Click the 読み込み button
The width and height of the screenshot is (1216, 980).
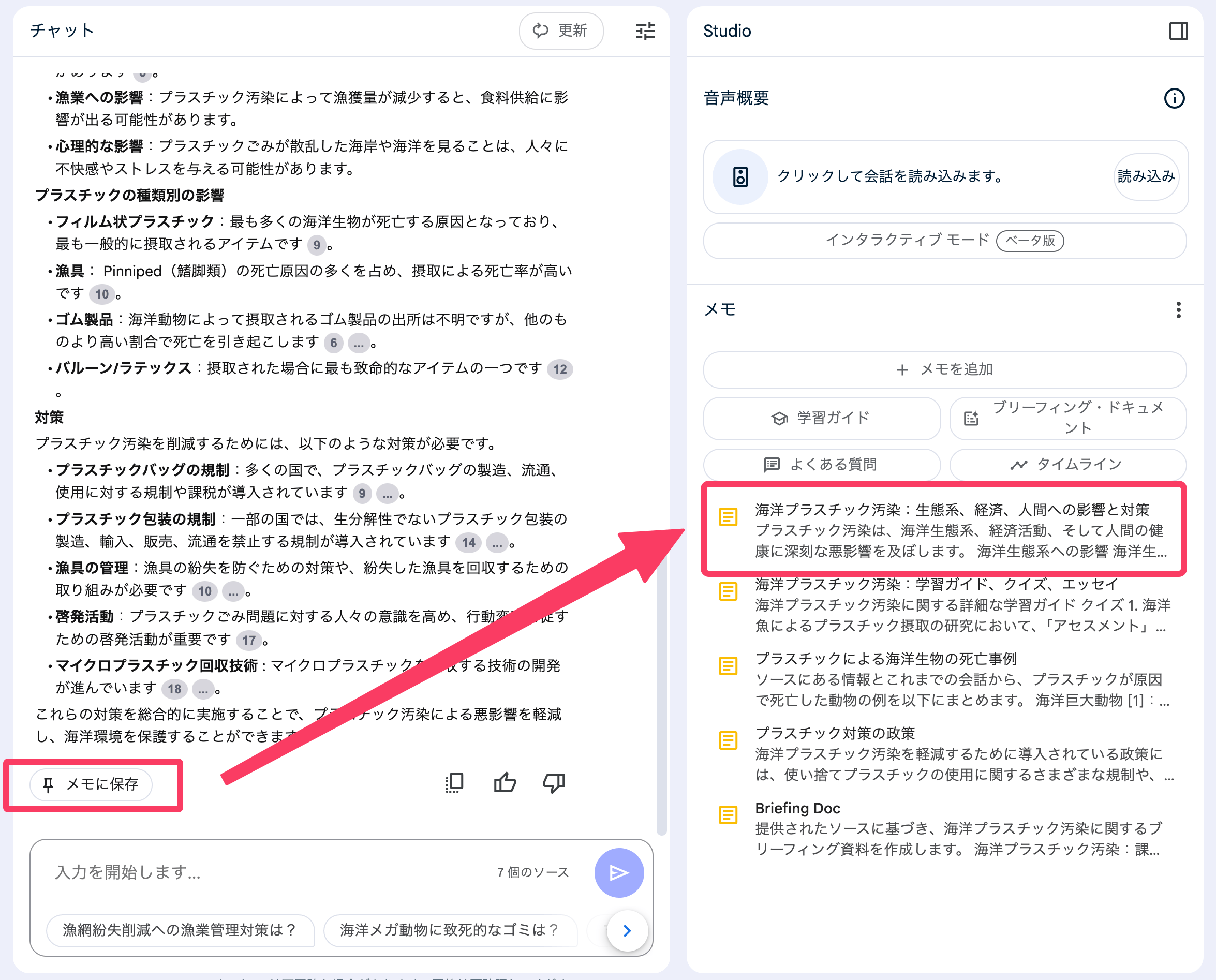(x=1146, y=176)
